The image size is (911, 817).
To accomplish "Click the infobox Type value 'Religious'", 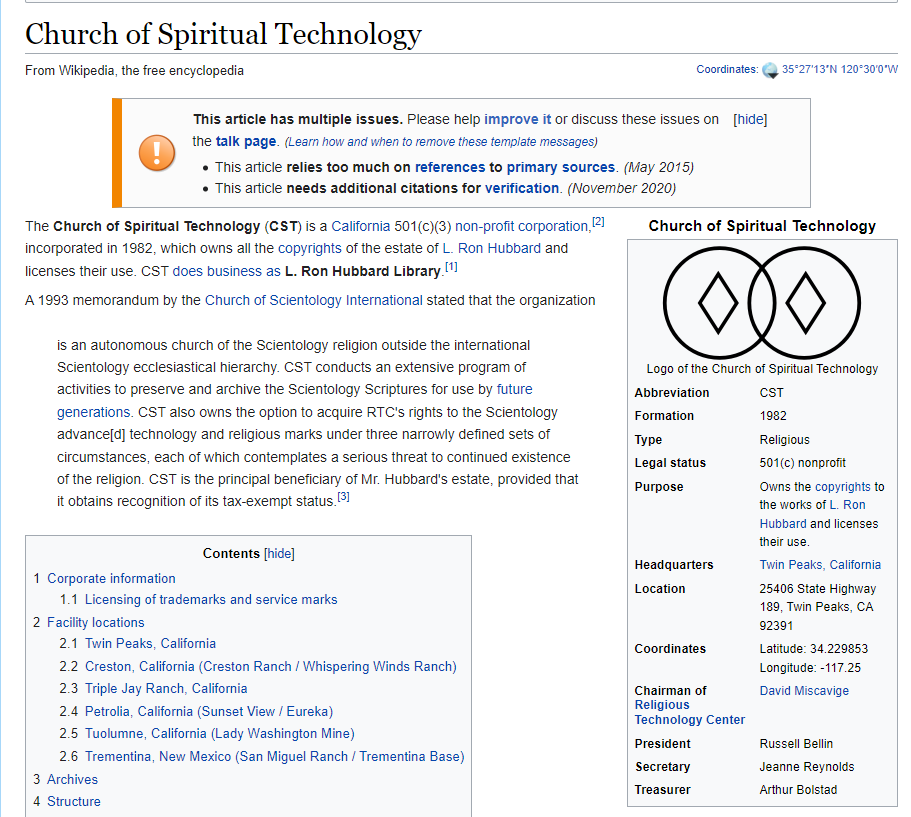I will 784,440.
